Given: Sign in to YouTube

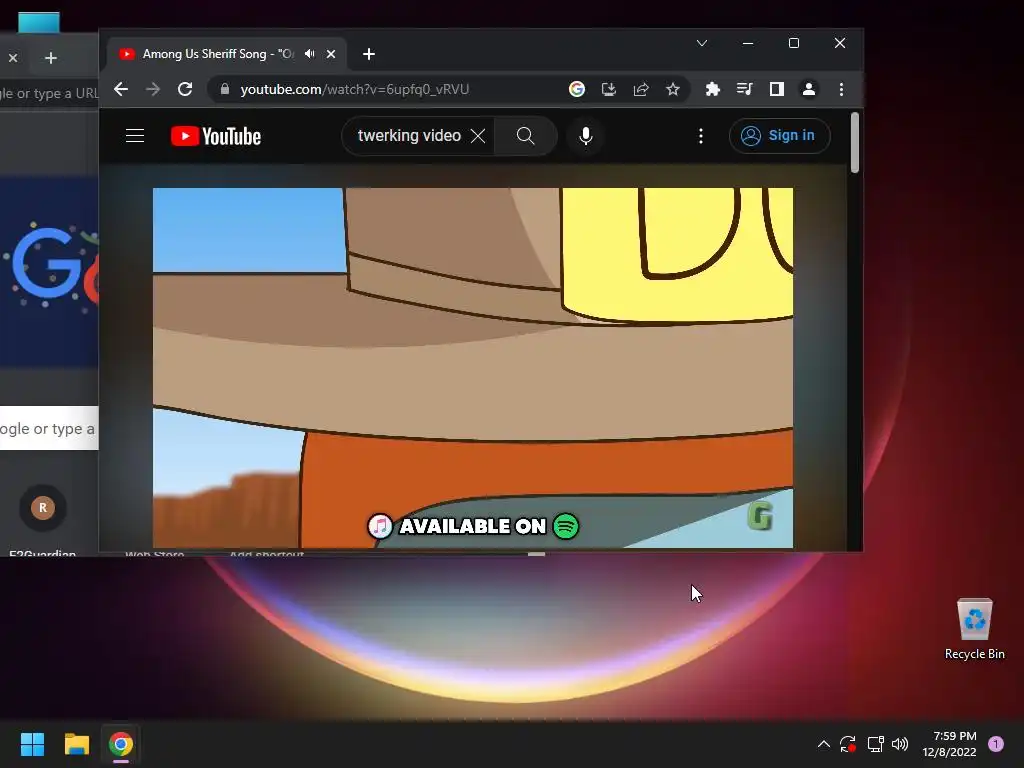Looking at the screenshot, I should [x=779, y=136].
